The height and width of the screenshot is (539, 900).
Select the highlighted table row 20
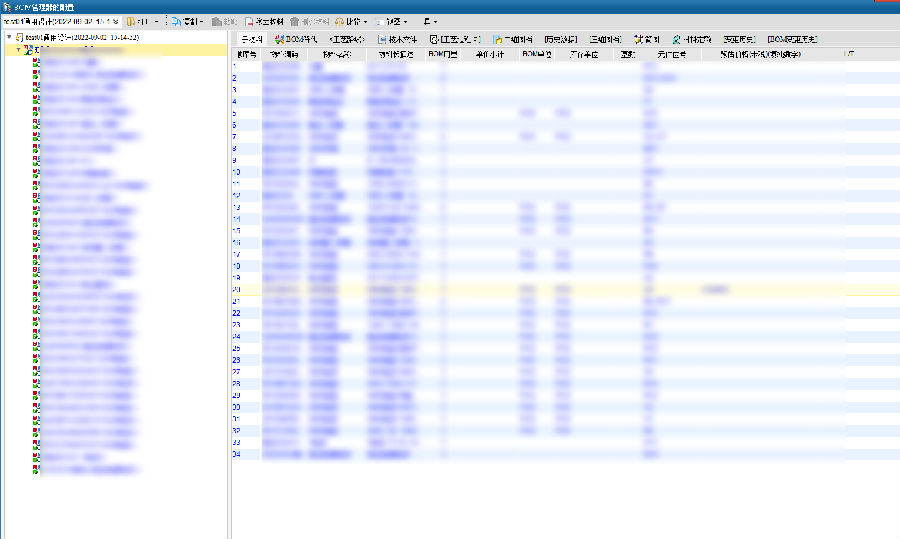[x=565, y=289]
